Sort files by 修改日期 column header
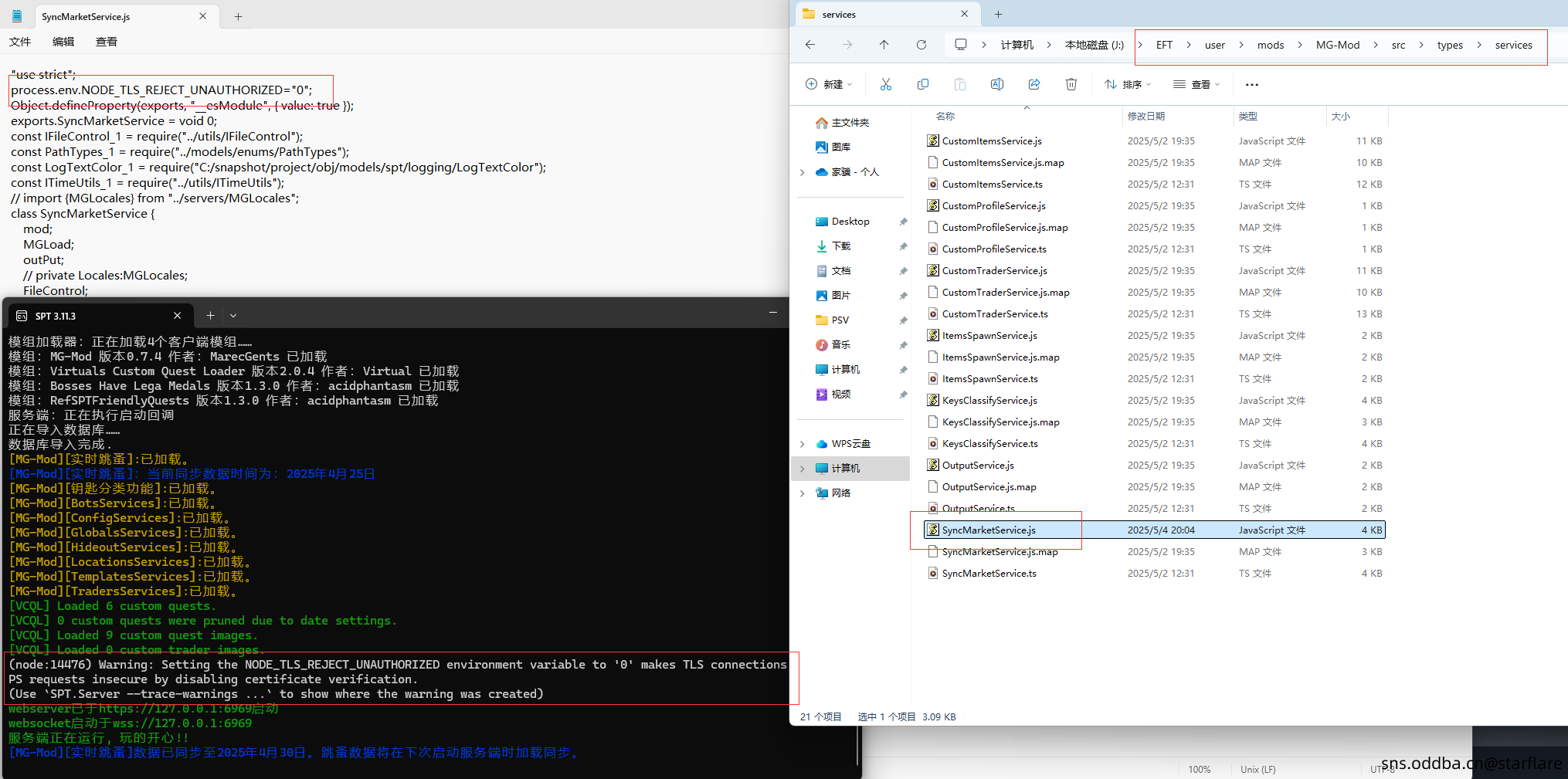The width and height of the screenshot is (1568, 779). pyautogui.click(x=1146, y=117)
